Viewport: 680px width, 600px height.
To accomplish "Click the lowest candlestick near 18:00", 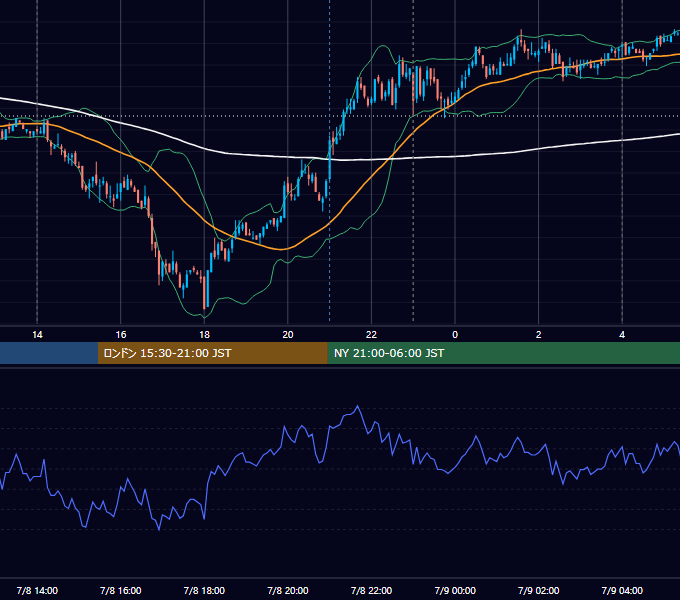I will (x=204, y=292).
